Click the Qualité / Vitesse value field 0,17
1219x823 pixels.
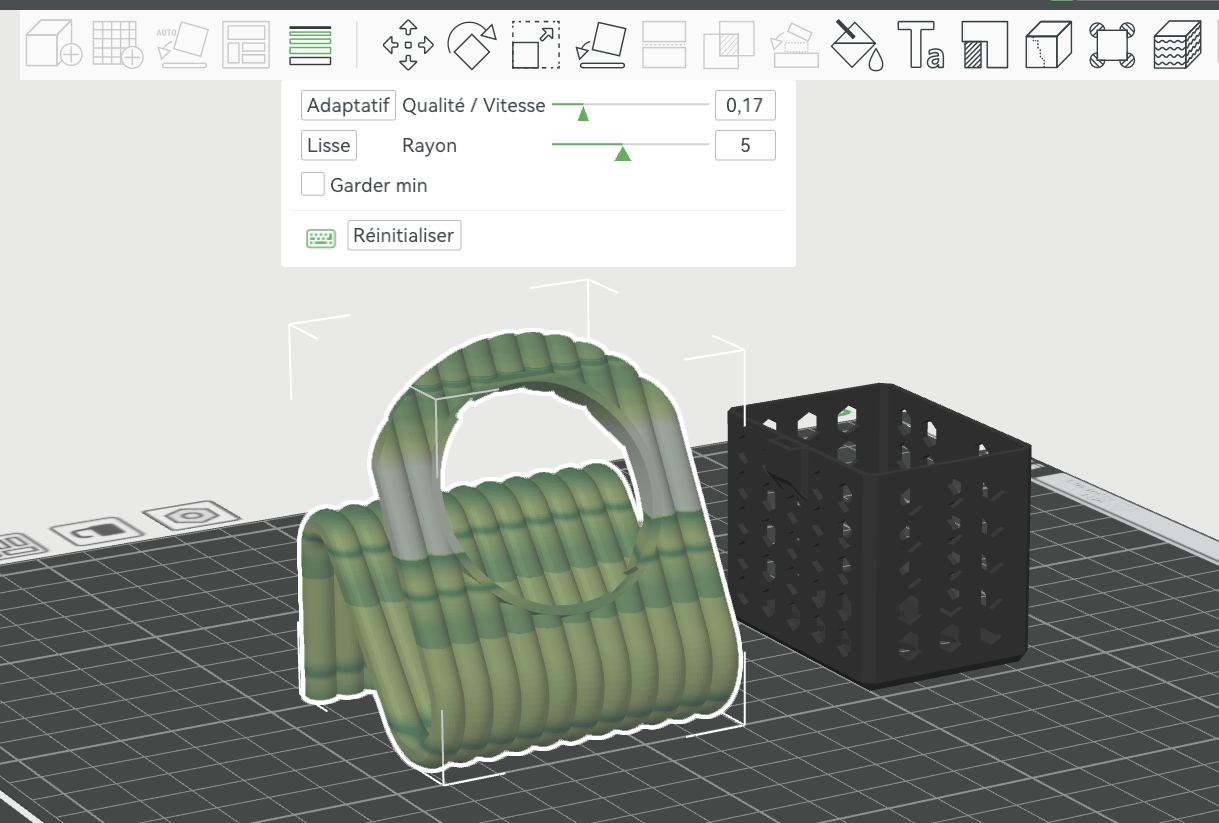pos(745,105)
